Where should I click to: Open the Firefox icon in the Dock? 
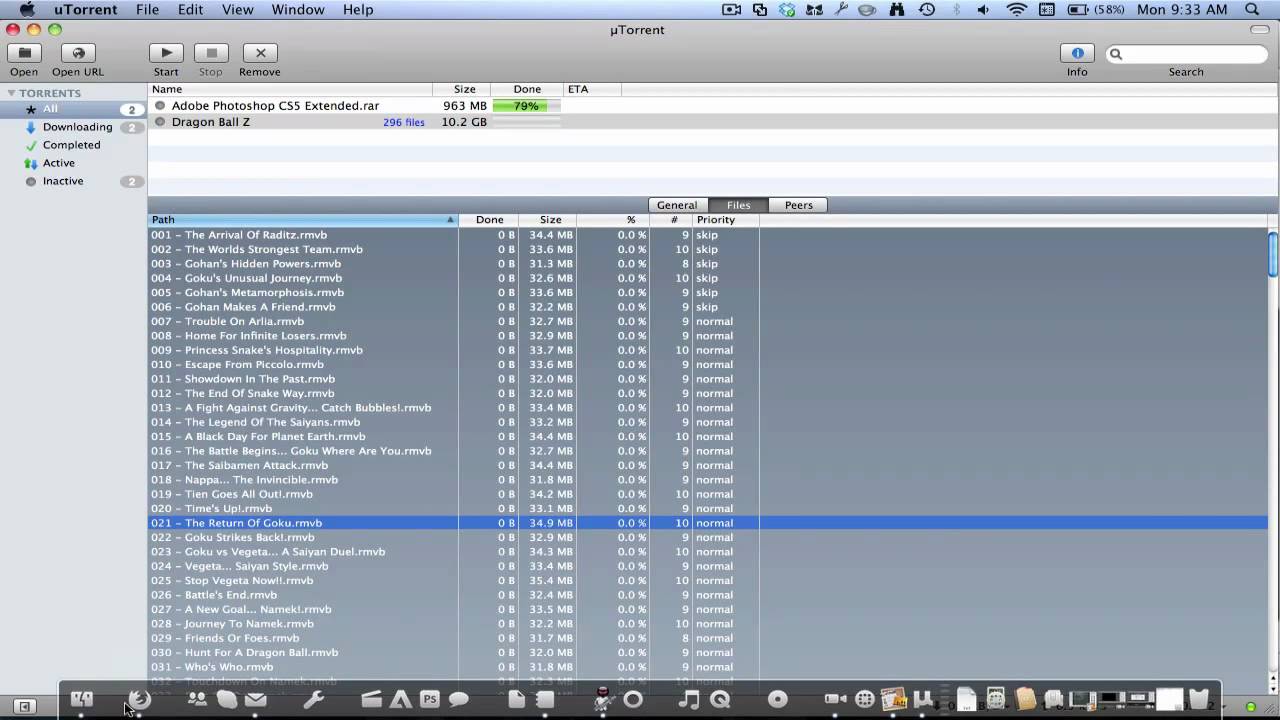140,699
